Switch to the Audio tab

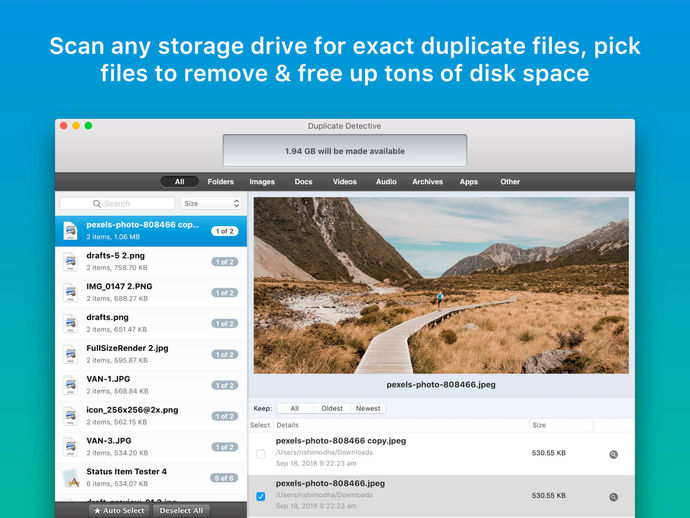pyautogui.click(x=386, y=181)
